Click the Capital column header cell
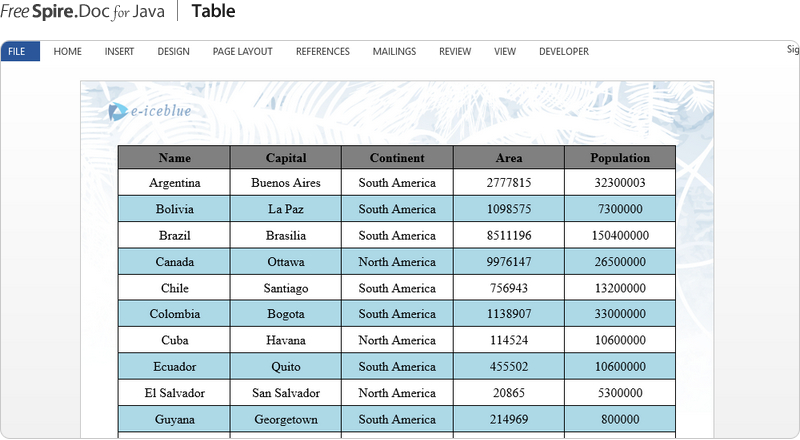 [x=286, y=157]
